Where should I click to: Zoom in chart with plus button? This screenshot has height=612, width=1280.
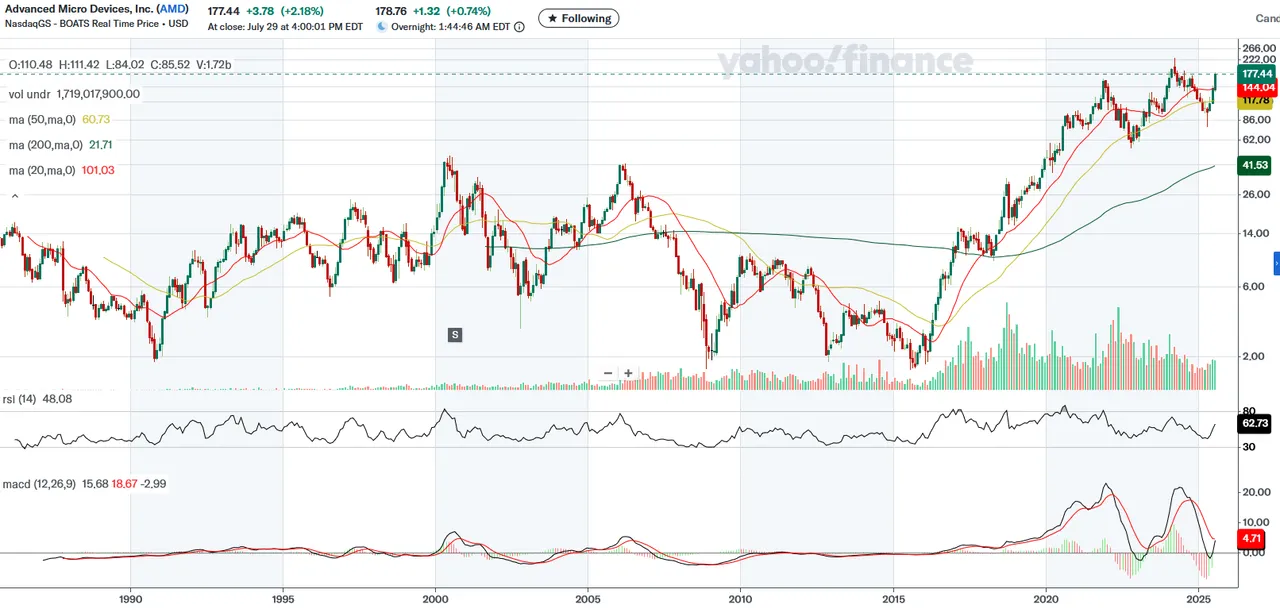tap(628, 373)
